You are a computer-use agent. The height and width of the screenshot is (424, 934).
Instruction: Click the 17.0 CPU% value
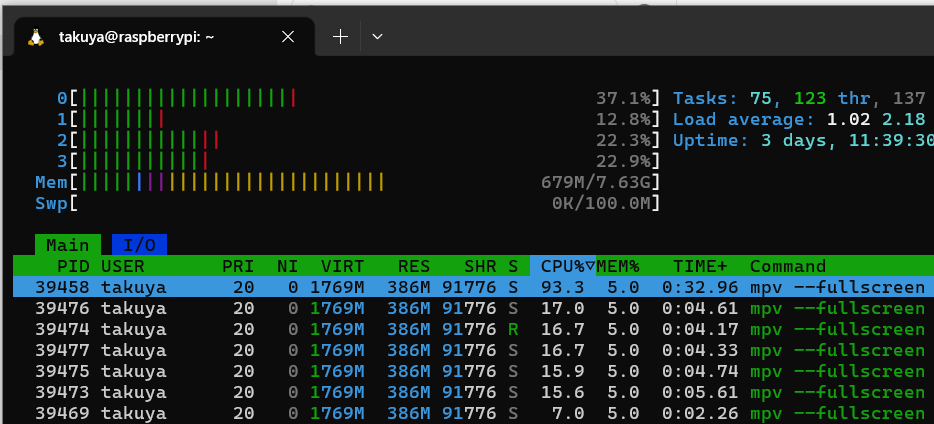[x=563, y=308]
